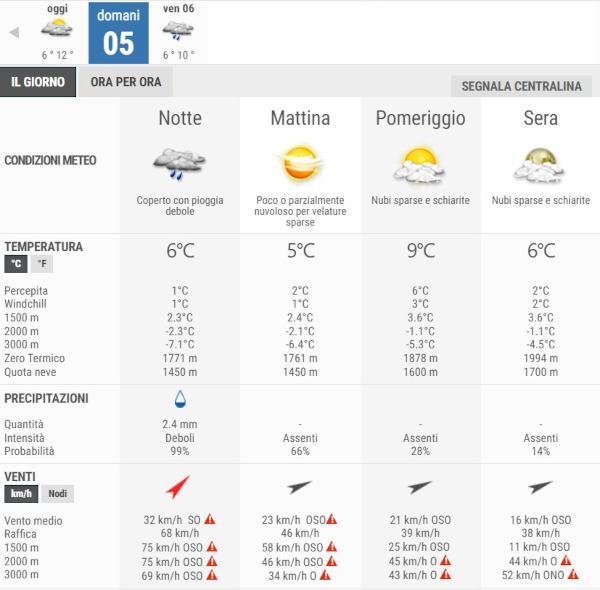Open the ven 06 forecast day

pos(178,32)
